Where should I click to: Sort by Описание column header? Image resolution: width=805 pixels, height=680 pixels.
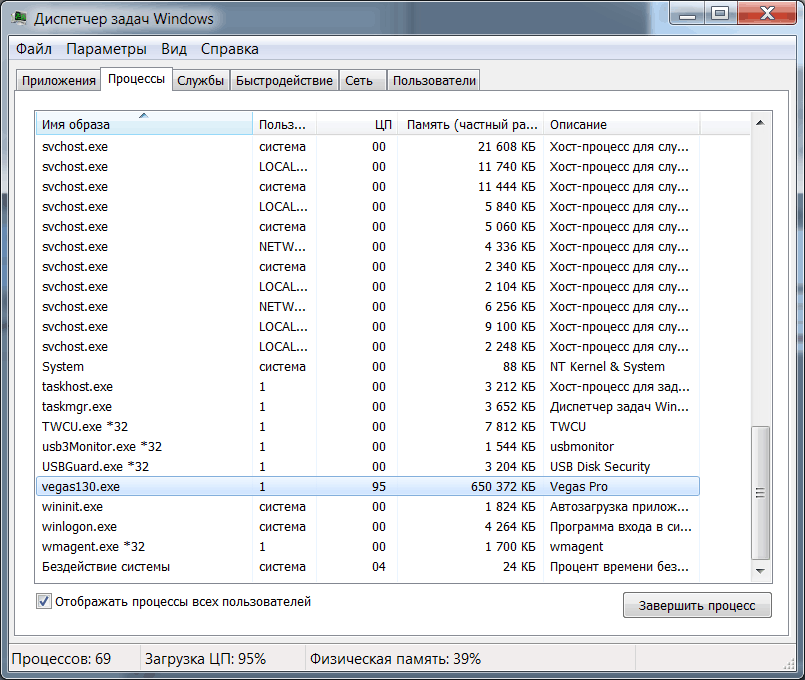[x=621, y=124]
